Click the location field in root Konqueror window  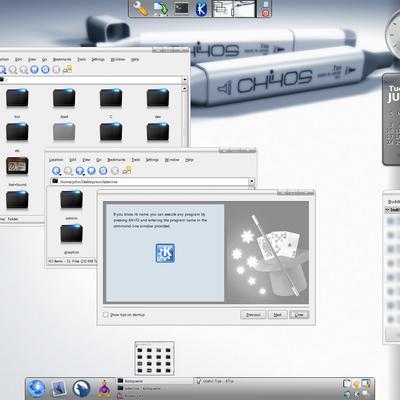[x=90, y=80]
